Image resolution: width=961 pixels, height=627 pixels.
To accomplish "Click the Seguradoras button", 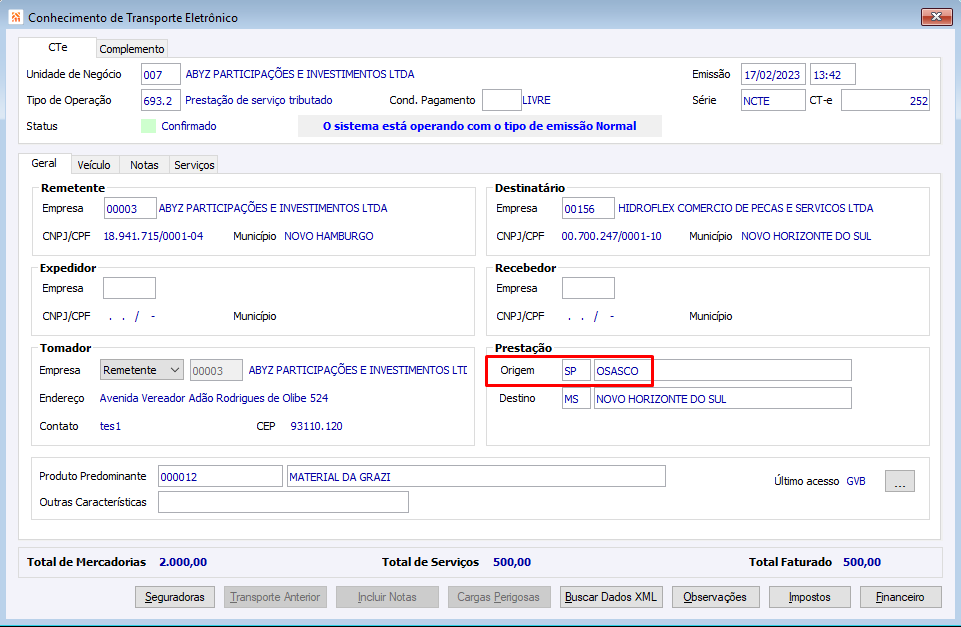I will pyautogui.click(x=175, y=597).
